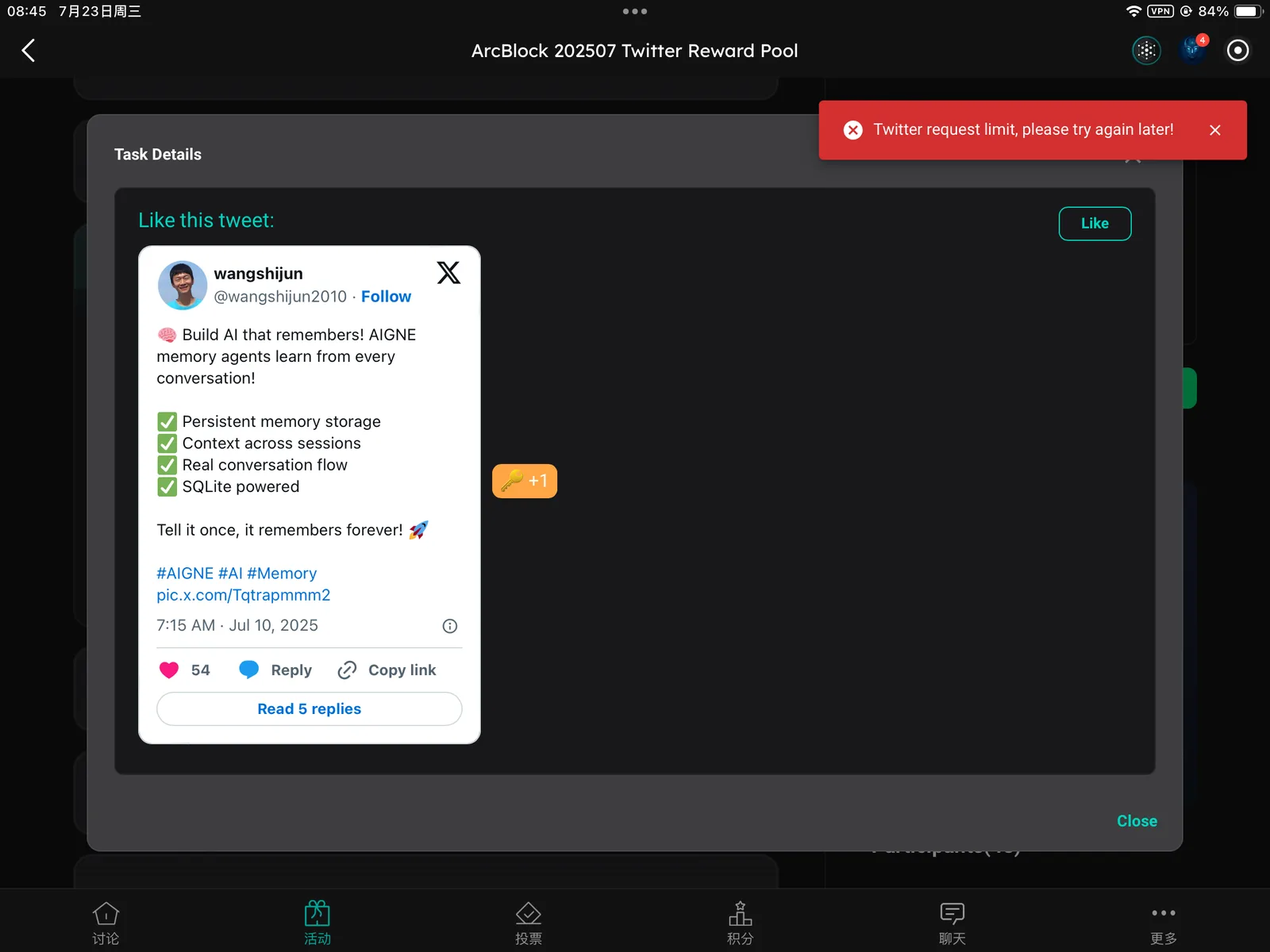The height and width of the screenshot is (952, 1270).
Task: Open the avatar with notification badge
Action: pos(1192,50)
